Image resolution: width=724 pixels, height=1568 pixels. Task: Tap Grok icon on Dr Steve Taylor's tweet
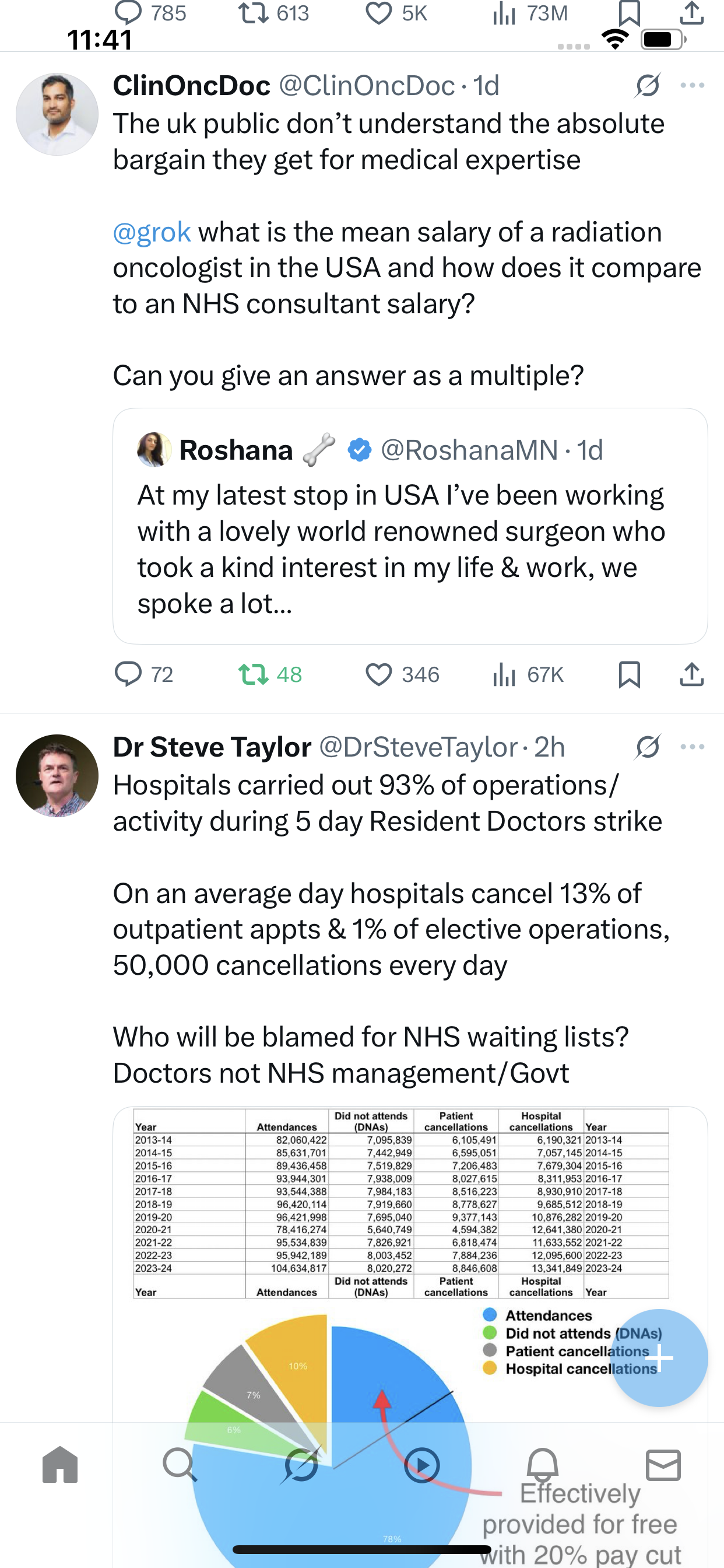647,747
